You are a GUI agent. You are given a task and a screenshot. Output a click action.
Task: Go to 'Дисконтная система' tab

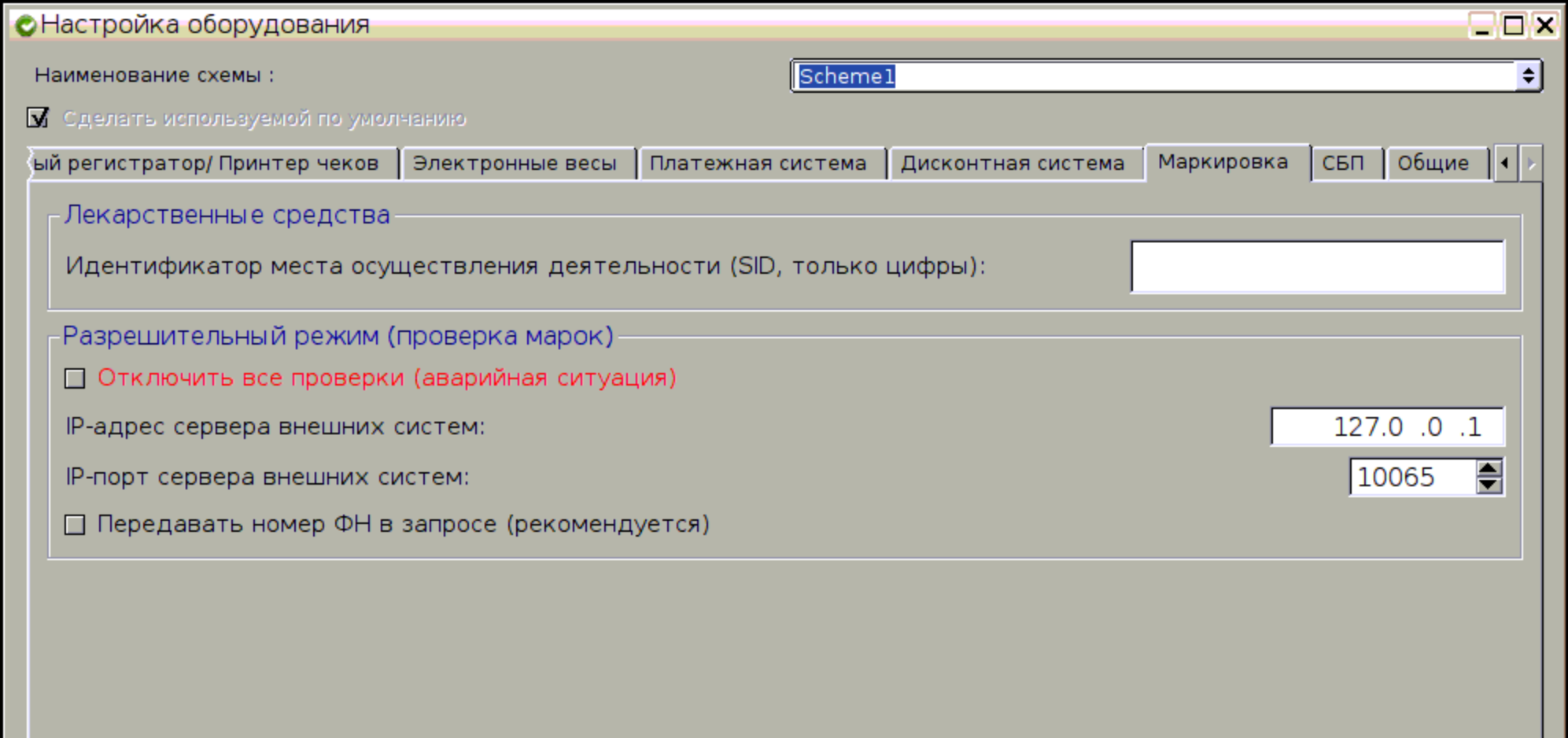pos(1015,164)
